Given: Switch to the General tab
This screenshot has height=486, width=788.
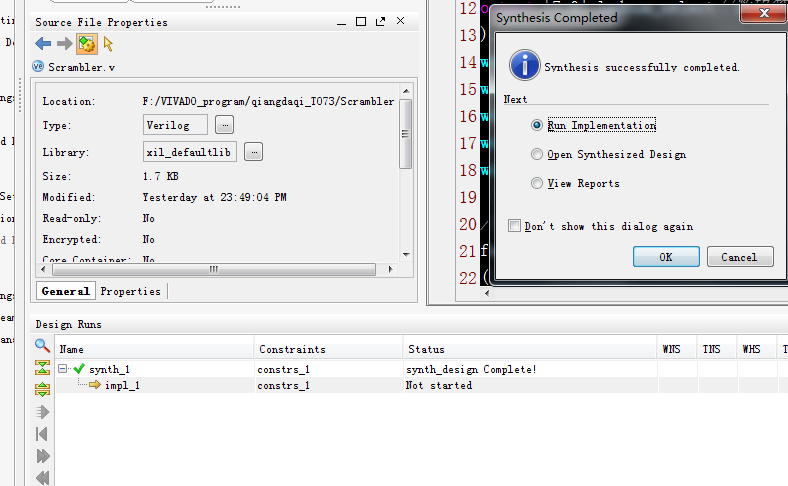Looking at the screenshot, I should click(x=66, y=291).
